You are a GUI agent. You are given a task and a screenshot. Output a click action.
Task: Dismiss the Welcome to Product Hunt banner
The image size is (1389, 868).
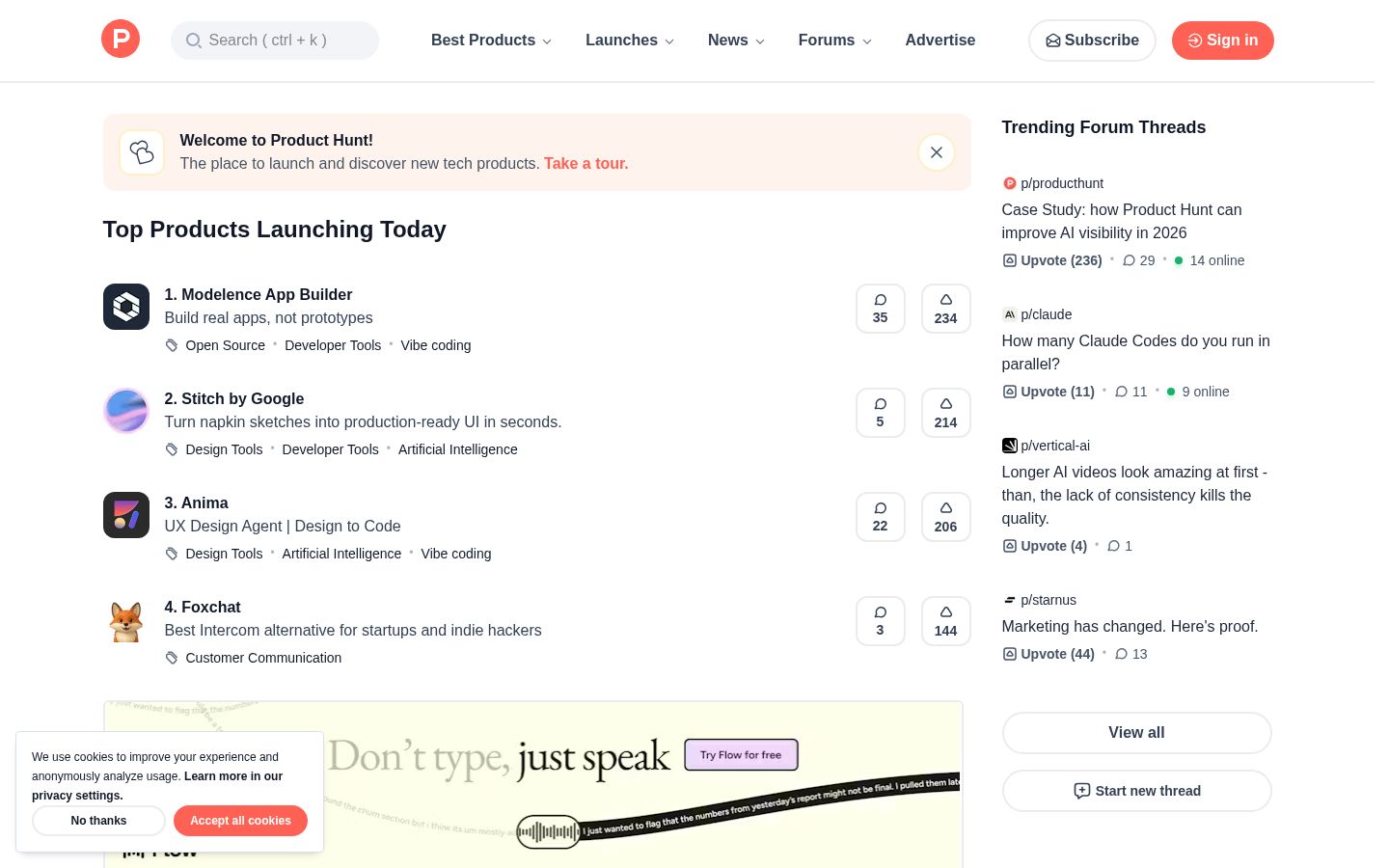coord(936,152)
